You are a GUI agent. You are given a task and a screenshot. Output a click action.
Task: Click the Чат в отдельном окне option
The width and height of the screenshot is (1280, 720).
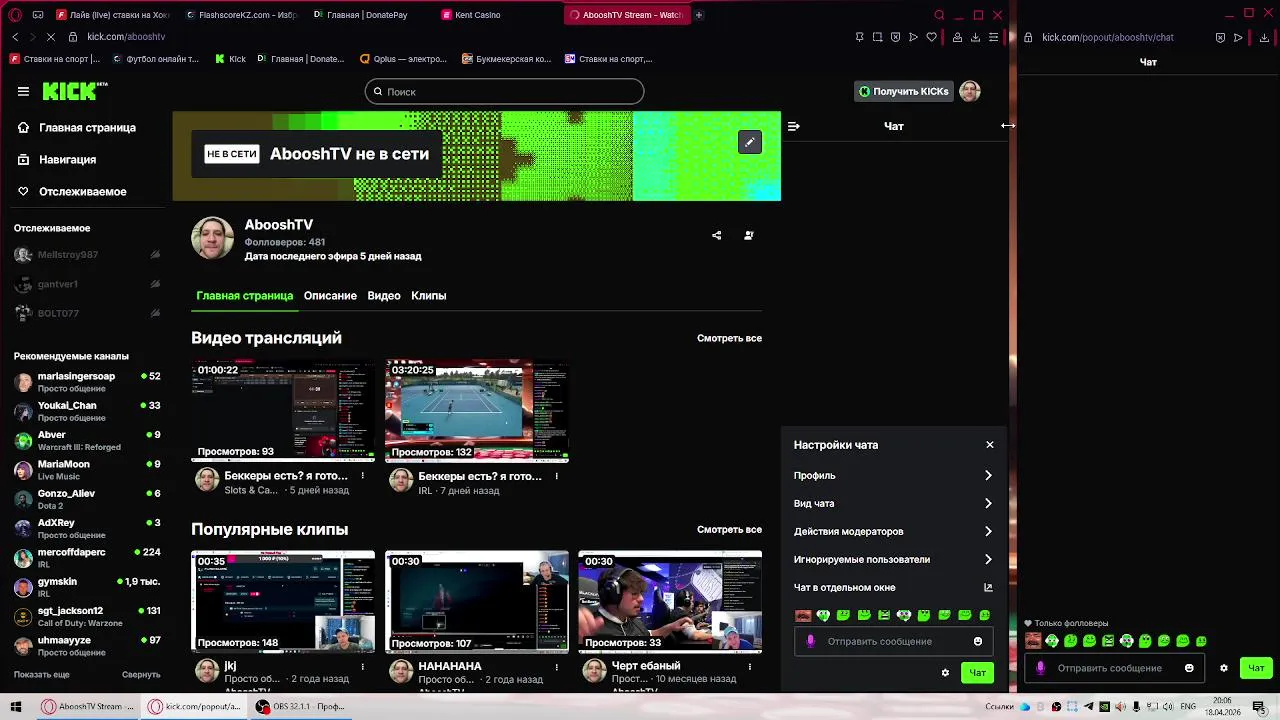893,588
